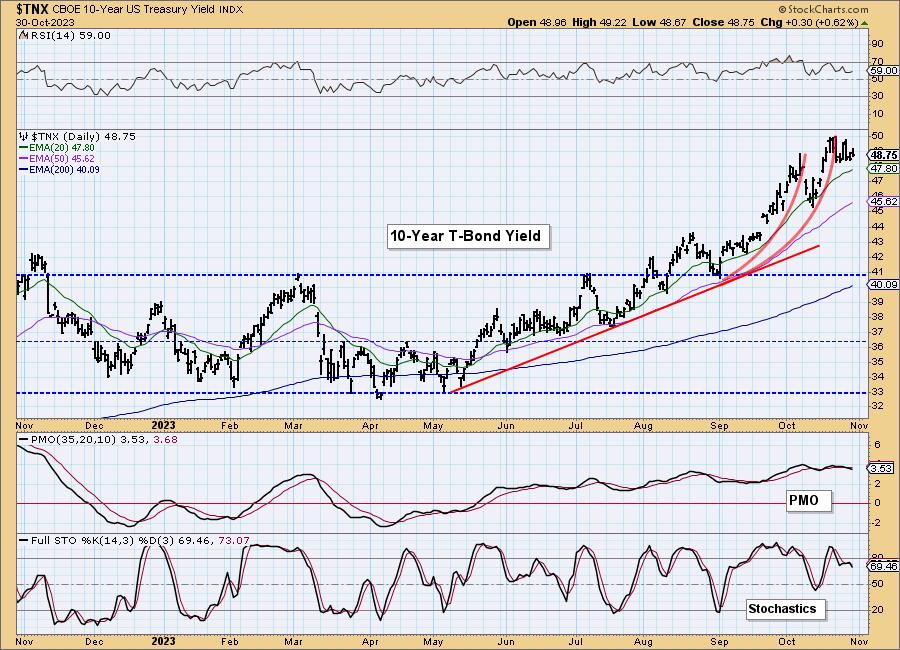This screenshot has width=900, height=650.
Task: Click the bar-chart icon beside $TNX (Daily)
Action: click(x=24, y=136)
